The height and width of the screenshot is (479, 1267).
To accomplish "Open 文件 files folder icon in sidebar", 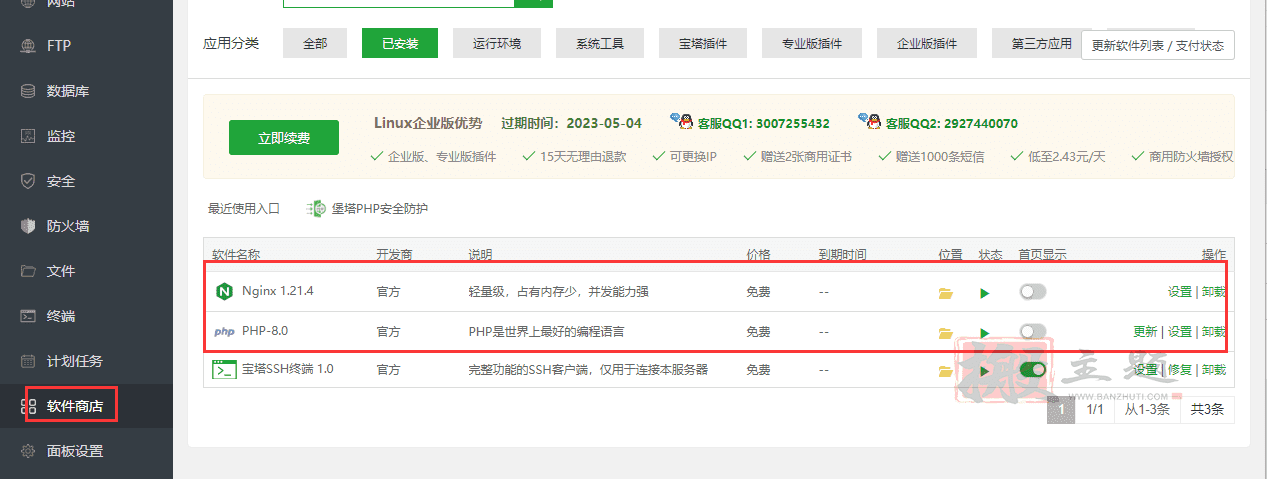I will coord(29,271).
